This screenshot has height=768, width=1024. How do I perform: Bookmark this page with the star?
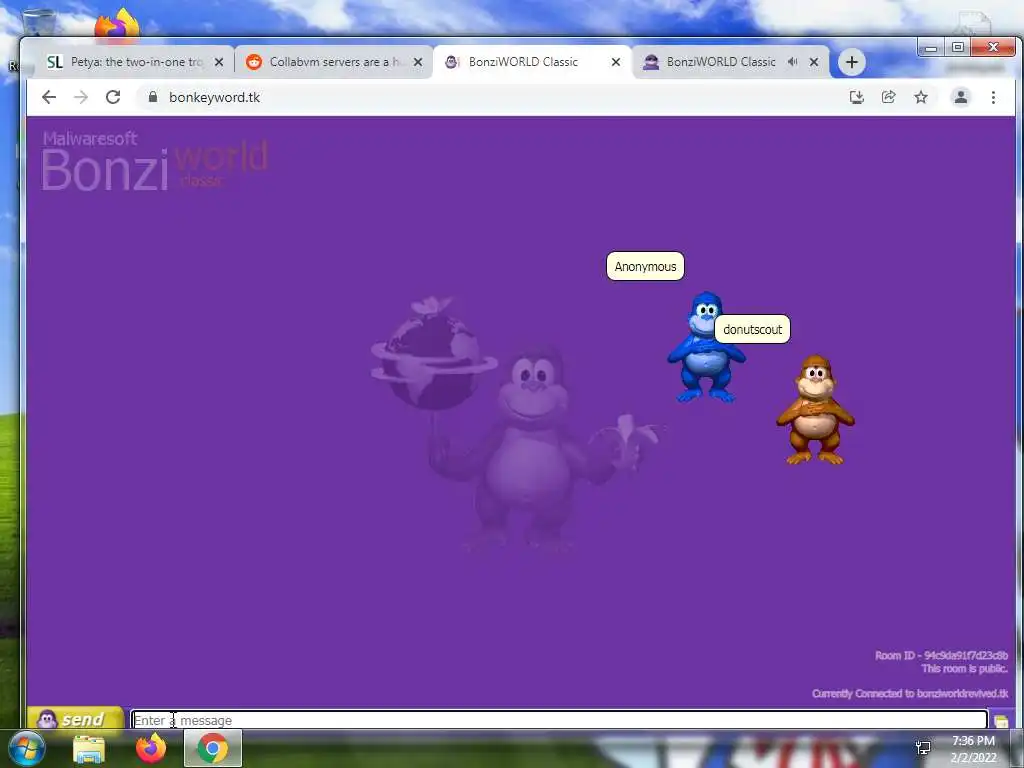point(921,97)
